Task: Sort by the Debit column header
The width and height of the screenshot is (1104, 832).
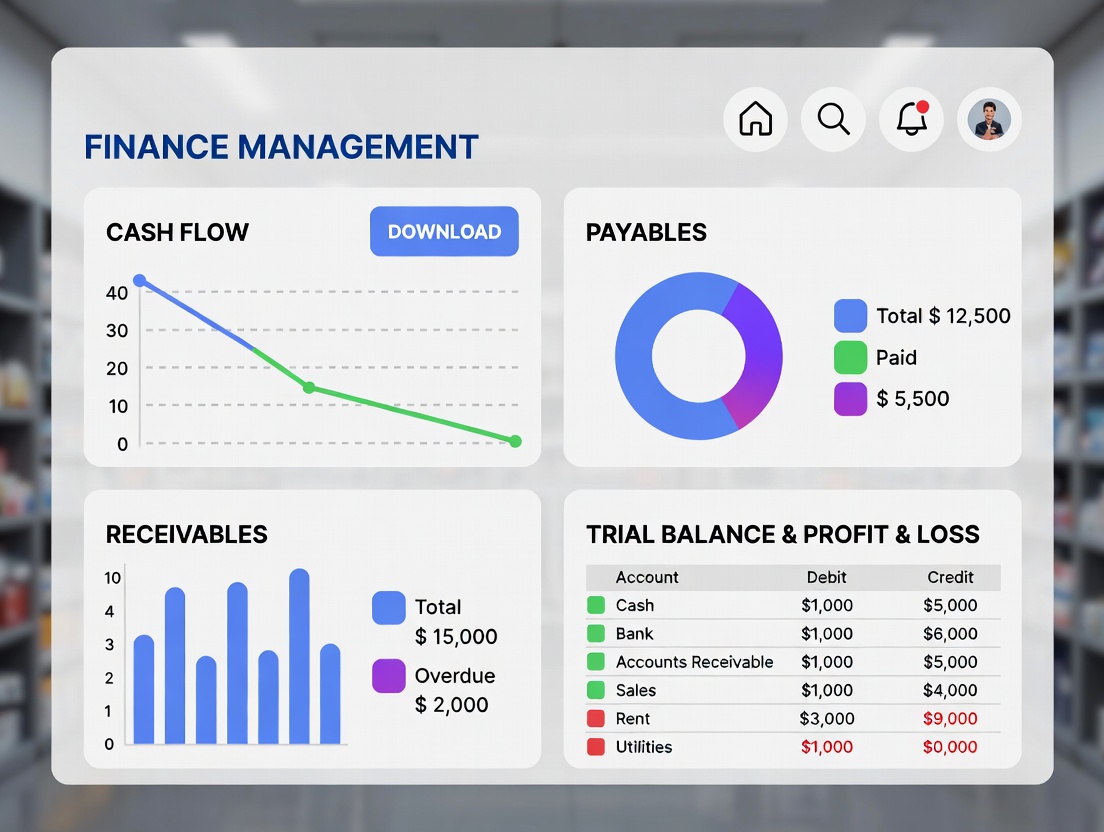Action: (x=826, y=577)
